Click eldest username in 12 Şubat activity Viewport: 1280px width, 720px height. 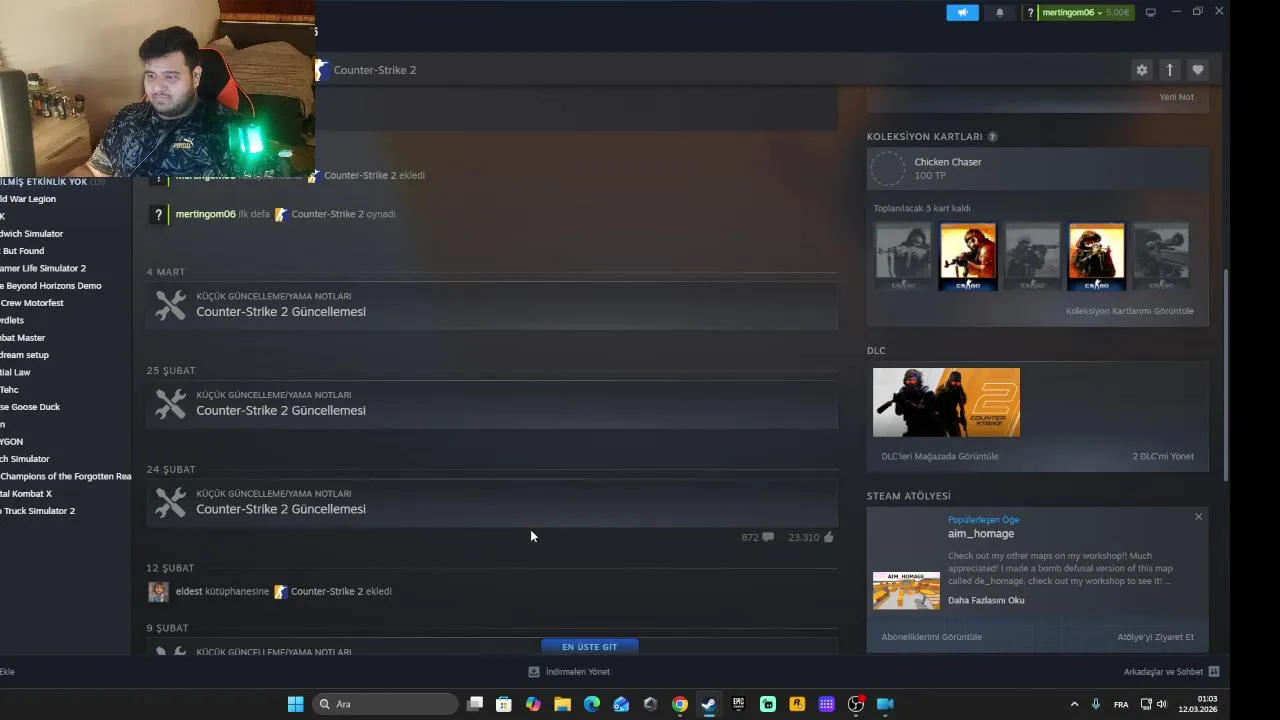coord(189,591)
